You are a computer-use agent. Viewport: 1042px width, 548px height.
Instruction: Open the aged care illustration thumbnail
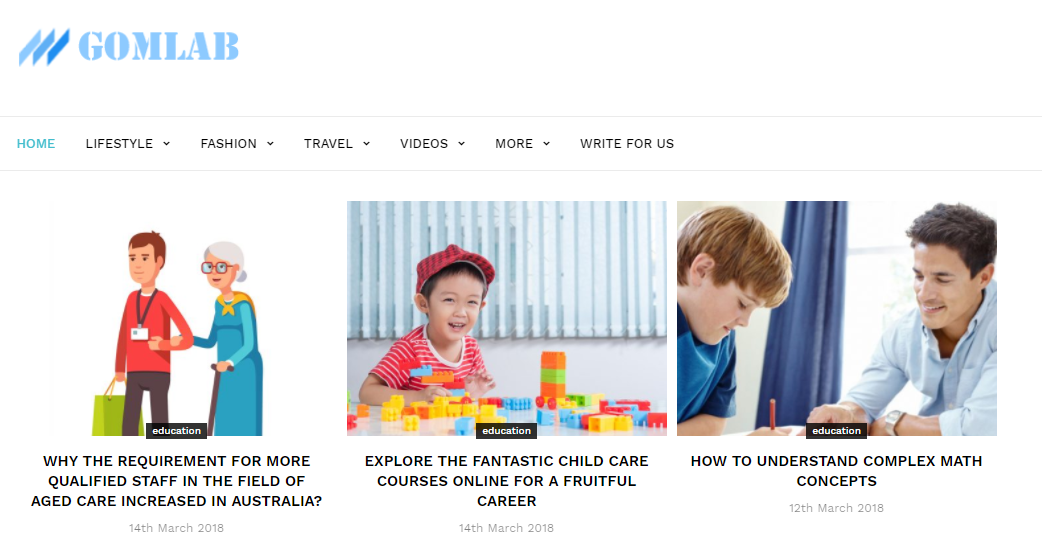177,319
